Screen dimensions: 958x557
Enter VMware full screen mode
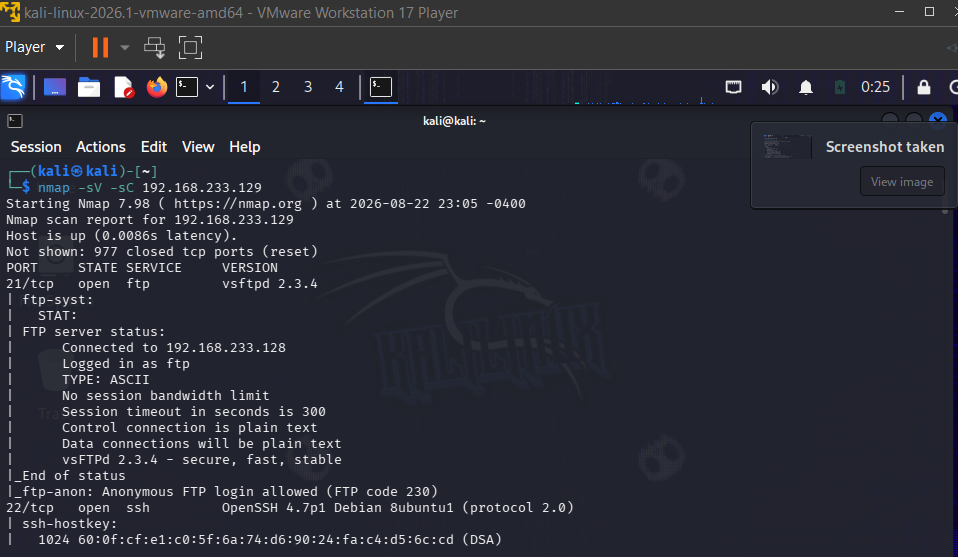[190, 48]
